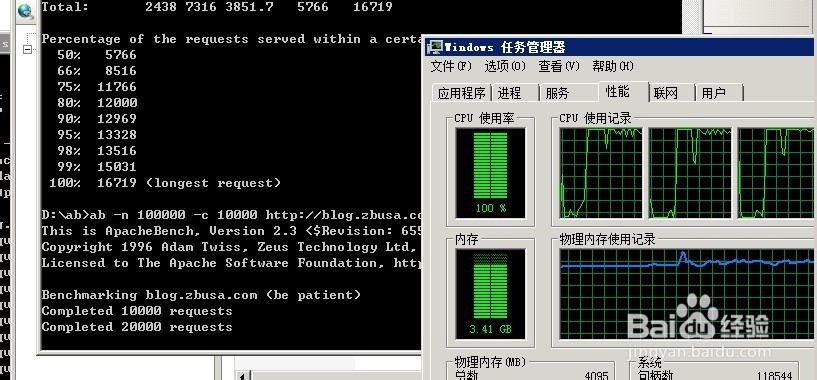The width and height of the screenshot is (817, 380).
Task: Click the memory 3.41 GB meter
Action: coord(490,294)
